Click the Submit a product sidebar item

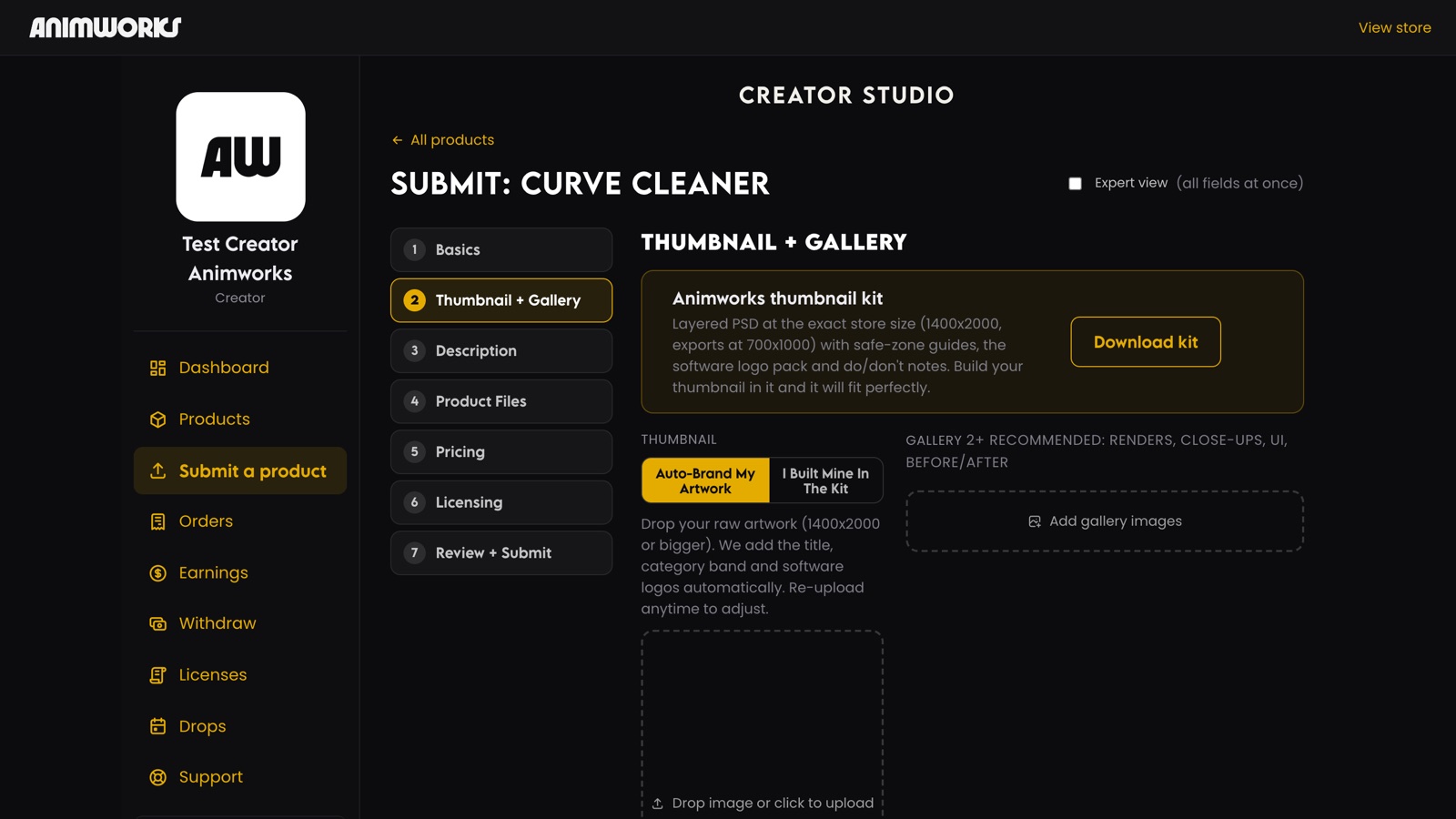(x=240, y=470)
